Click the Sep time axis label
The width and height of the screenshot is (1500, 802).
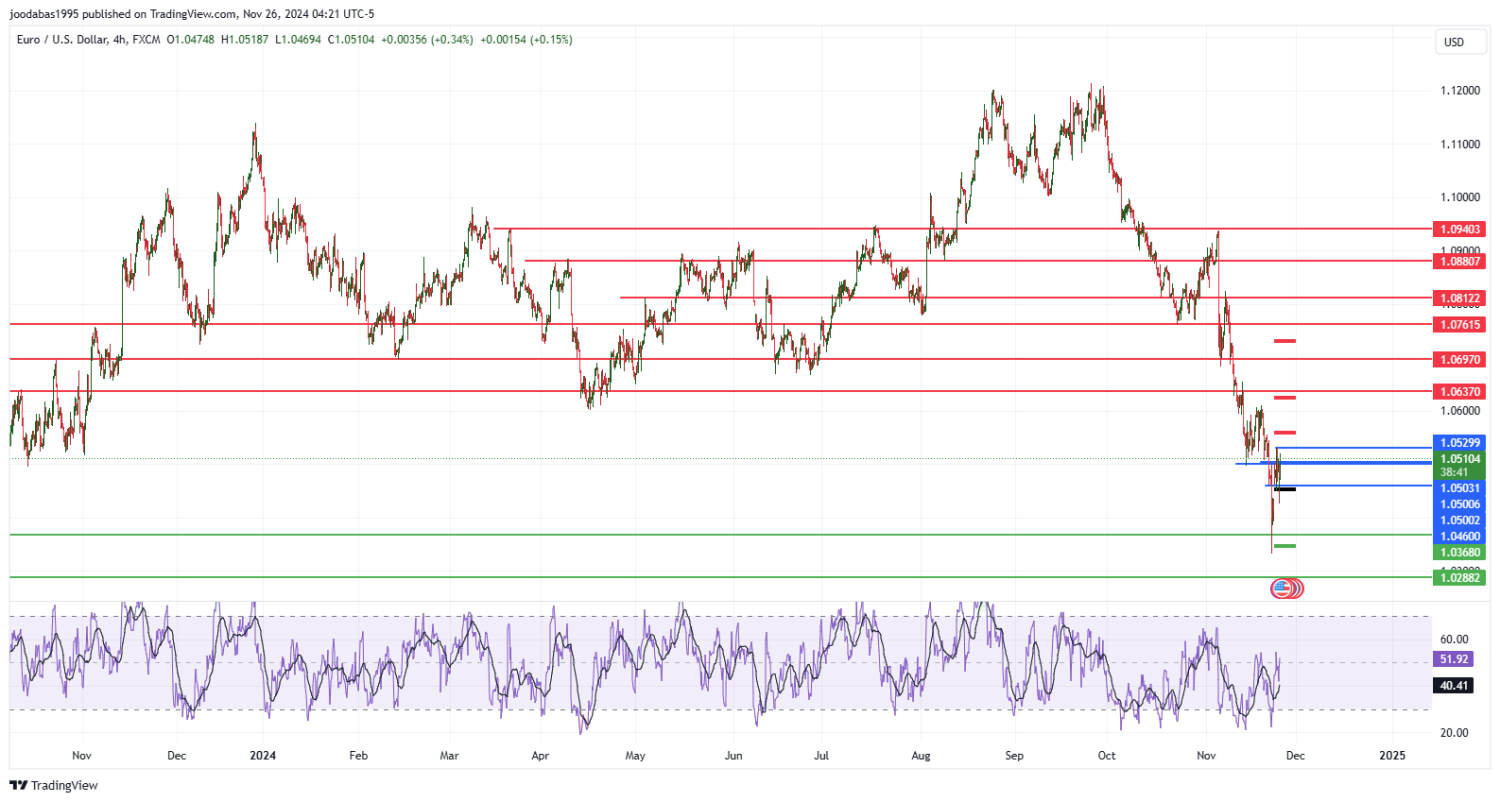click(x=1014, y=755)
